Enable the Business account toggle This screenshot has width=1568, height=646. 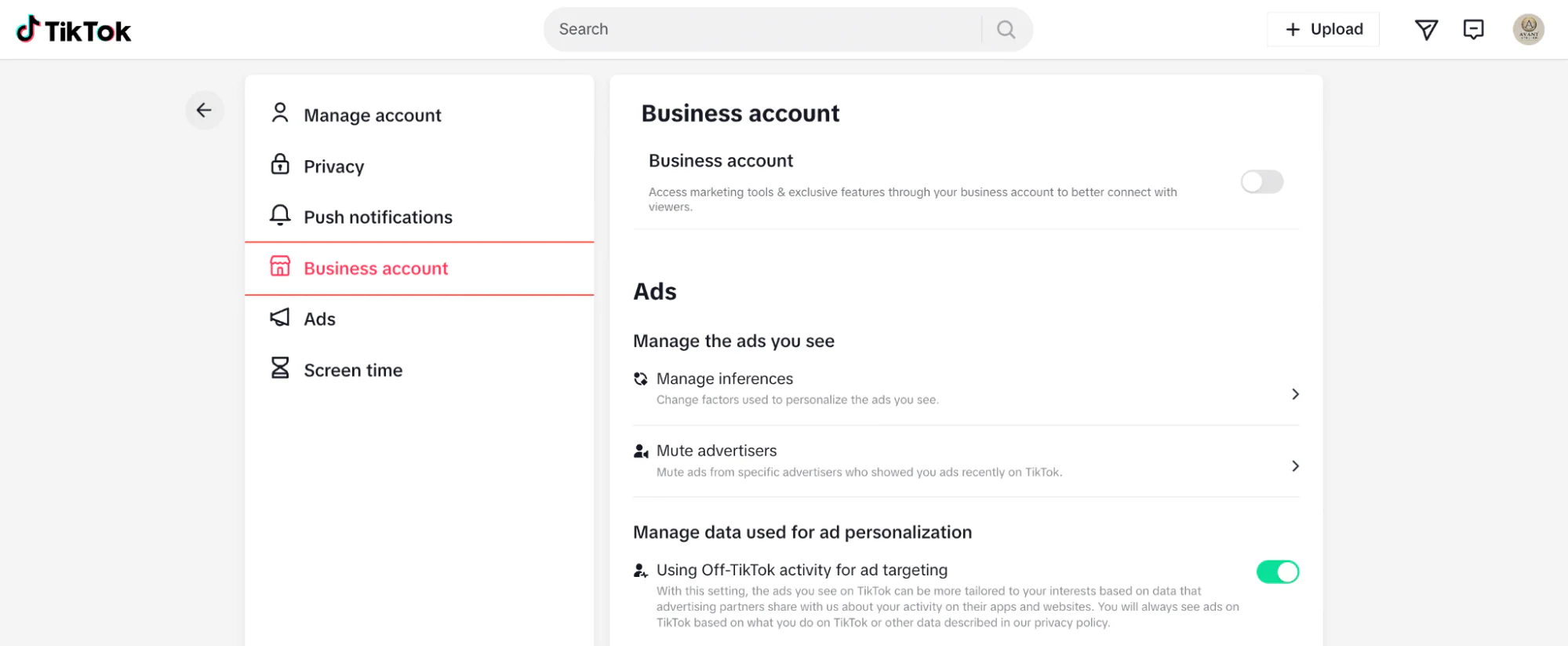pos(1261,182)
